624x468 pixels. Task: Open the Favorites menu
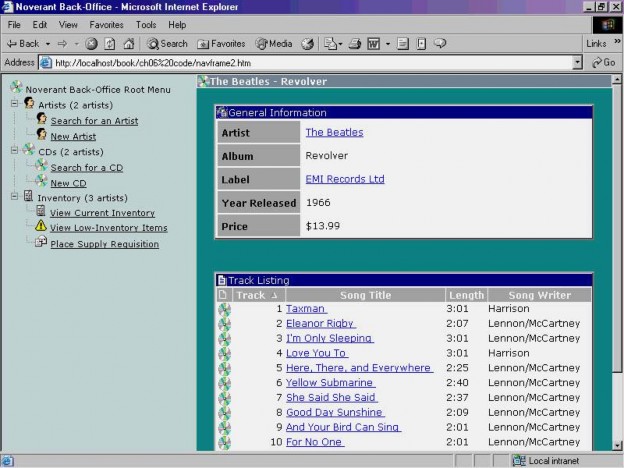(x=107, y=24)
